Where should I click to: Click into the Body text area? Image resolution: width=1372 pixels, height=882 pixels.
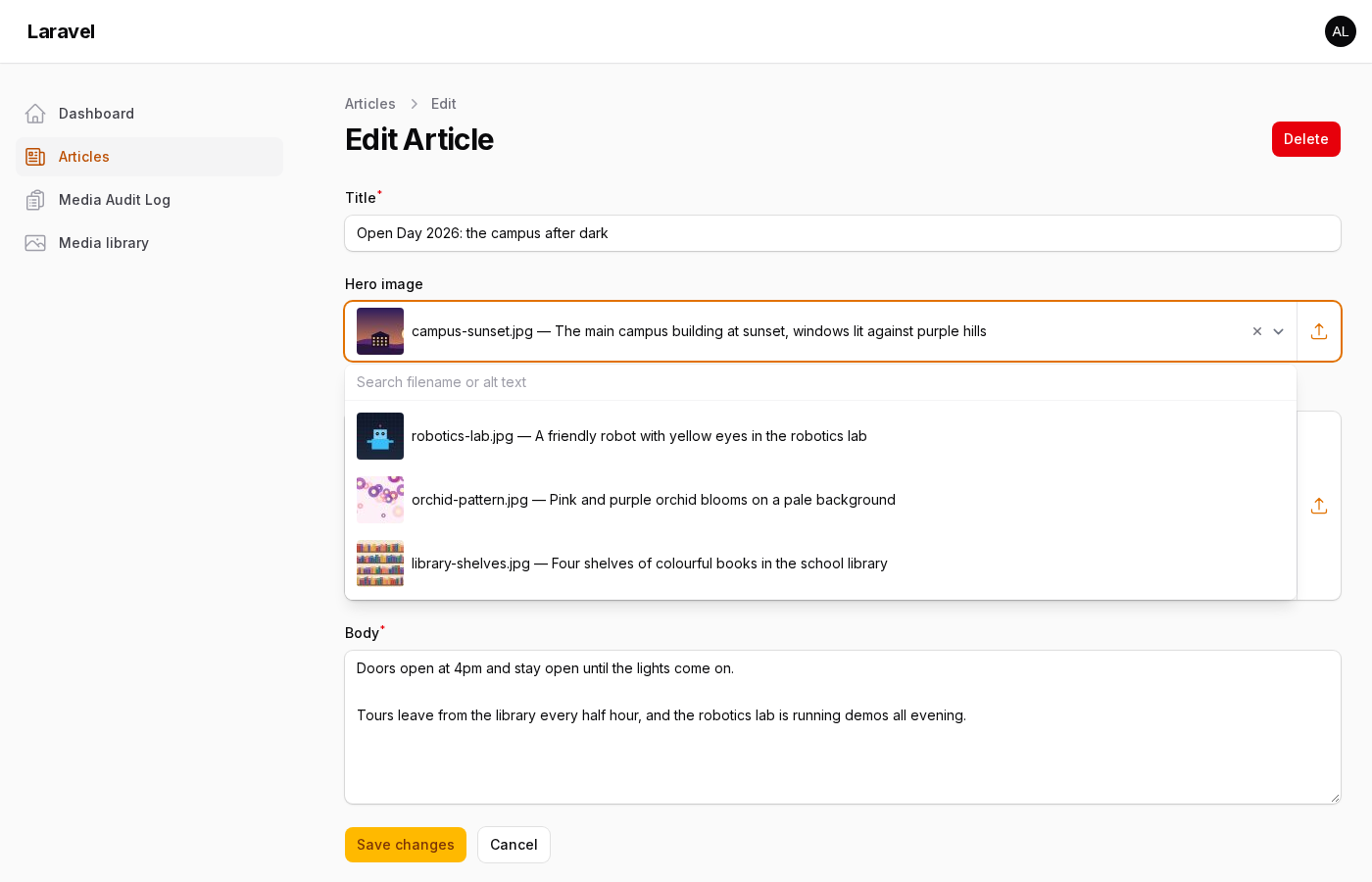point(843,727)
